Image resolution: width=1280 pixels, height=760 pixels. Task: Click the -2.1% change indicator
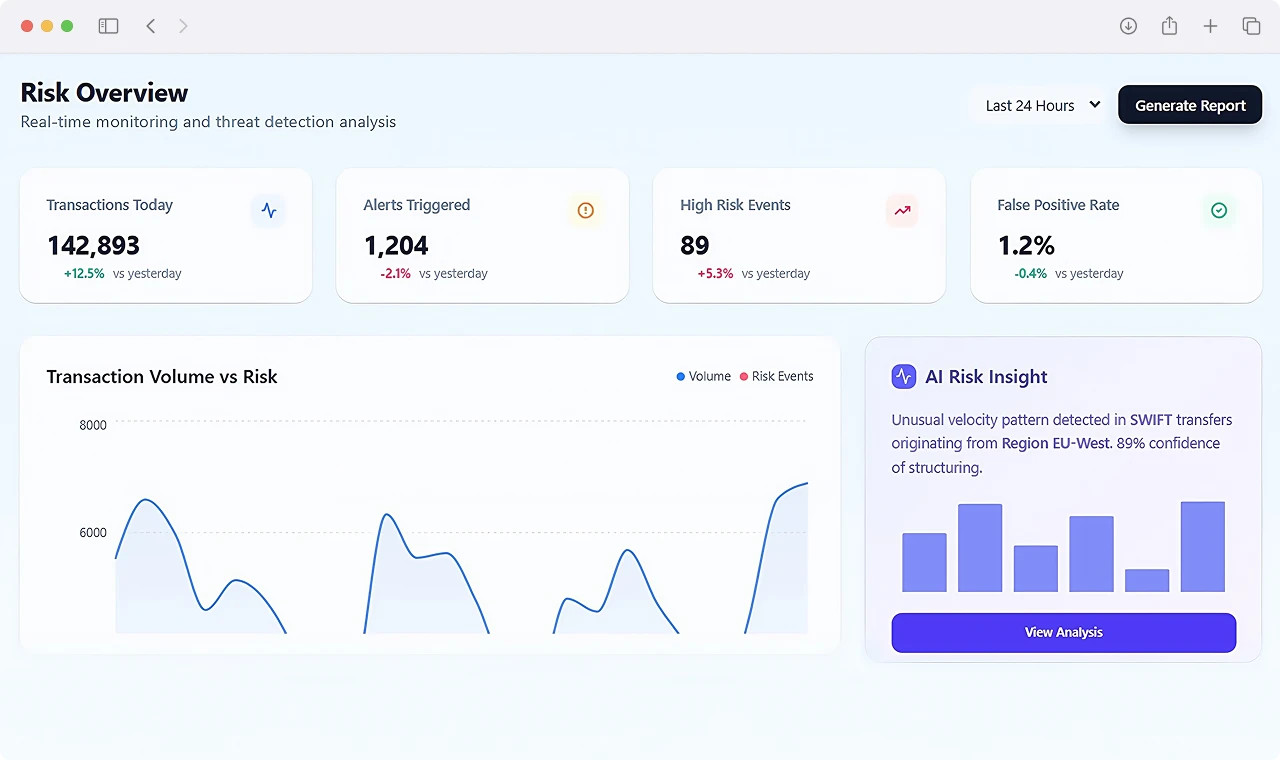396,273
